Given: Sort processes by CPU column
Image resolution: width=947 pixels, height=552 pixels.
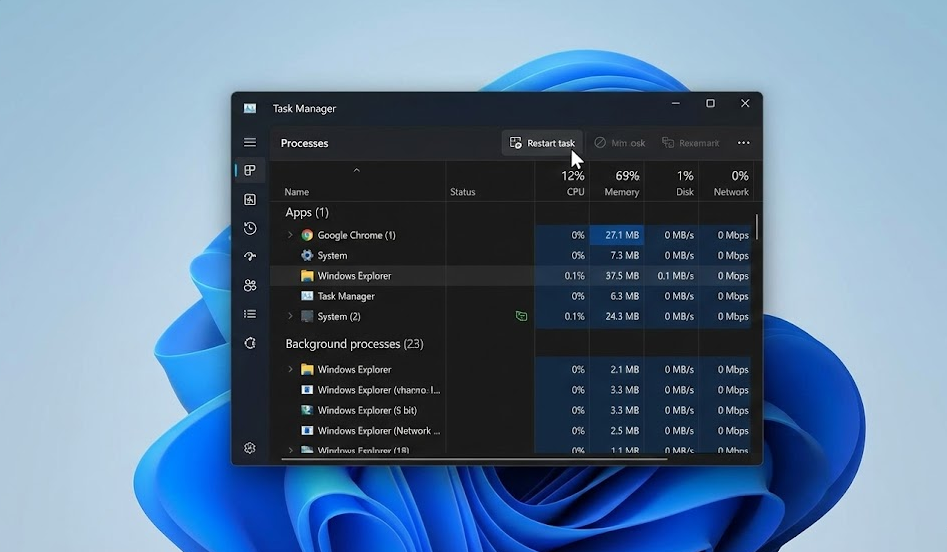Looking at the screenshot, I should (562, 183).
